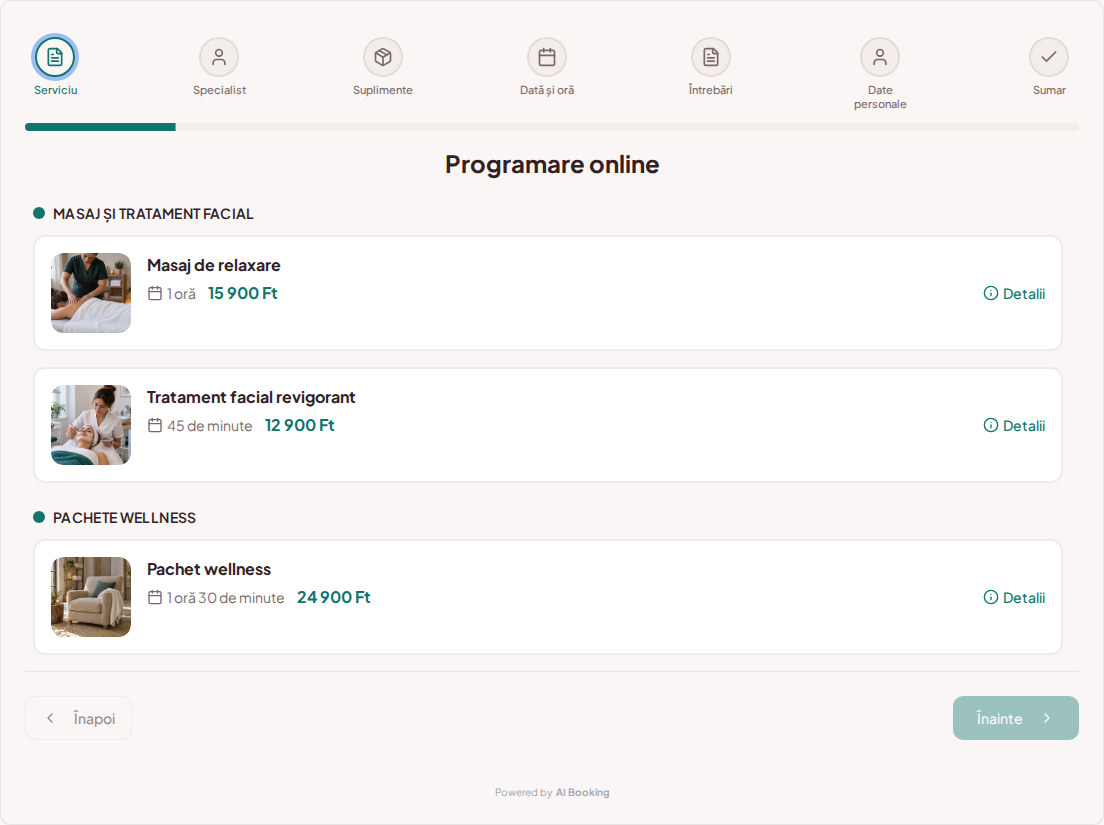Viewport: 1104px width, 825px height.
Task: Click info icon for Masaj de relaxare
Action: pos(991,294)
